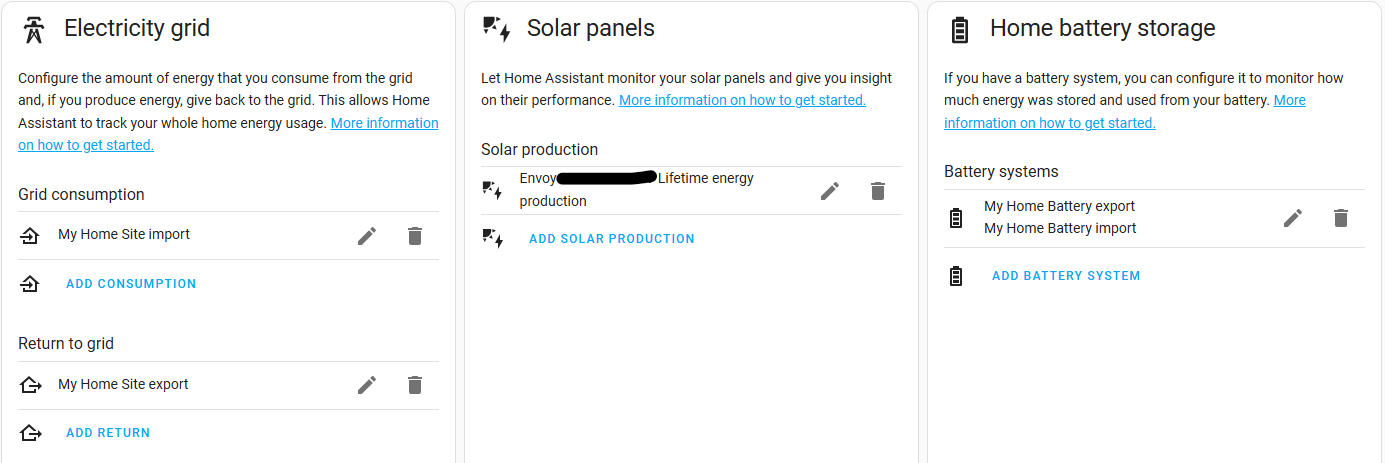Delete the My Home Site import entry
The height and width of the screenshot is (463, 1385).
(415, 236)
